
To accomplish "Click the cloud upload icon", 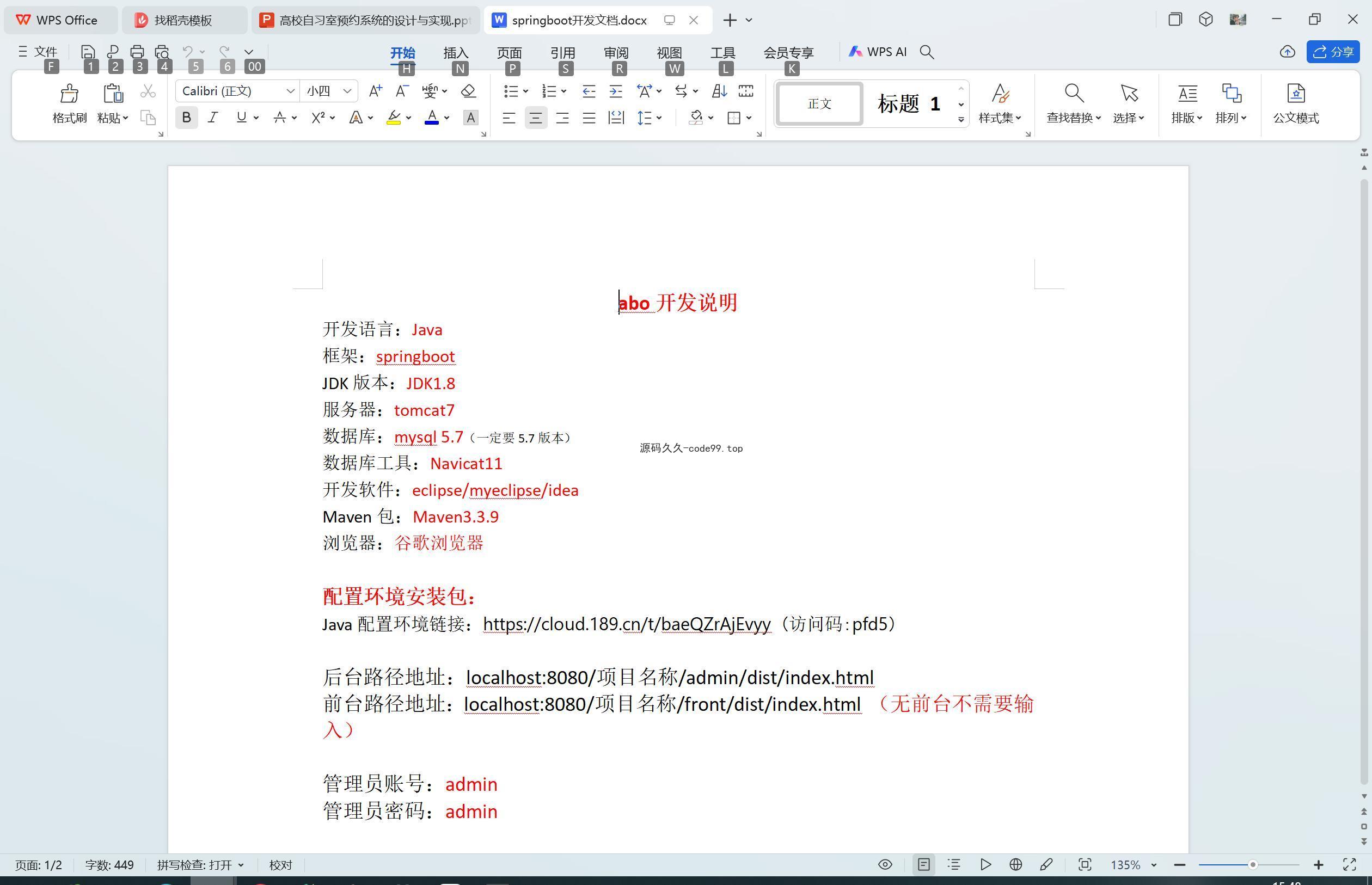I will tap(1287, 52).
